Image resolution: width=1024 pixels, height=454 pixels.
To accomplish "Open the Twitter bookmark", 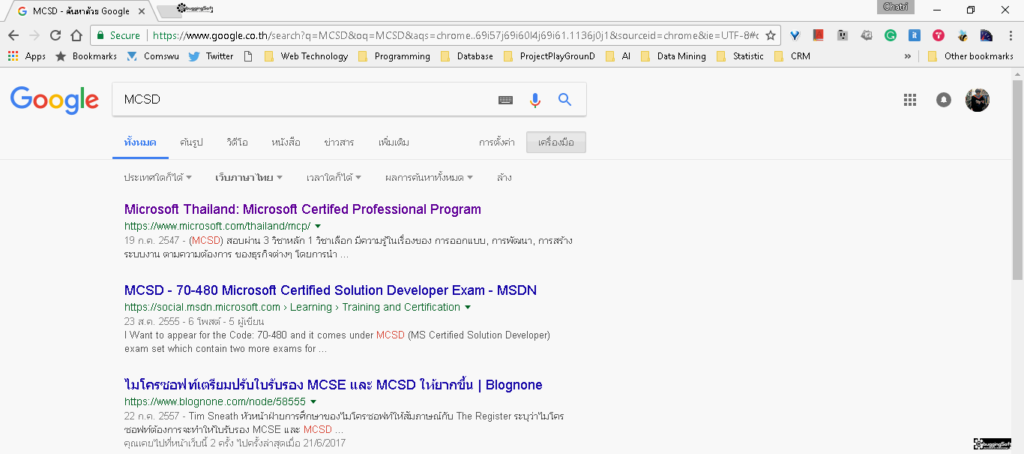I will point(210,56).
